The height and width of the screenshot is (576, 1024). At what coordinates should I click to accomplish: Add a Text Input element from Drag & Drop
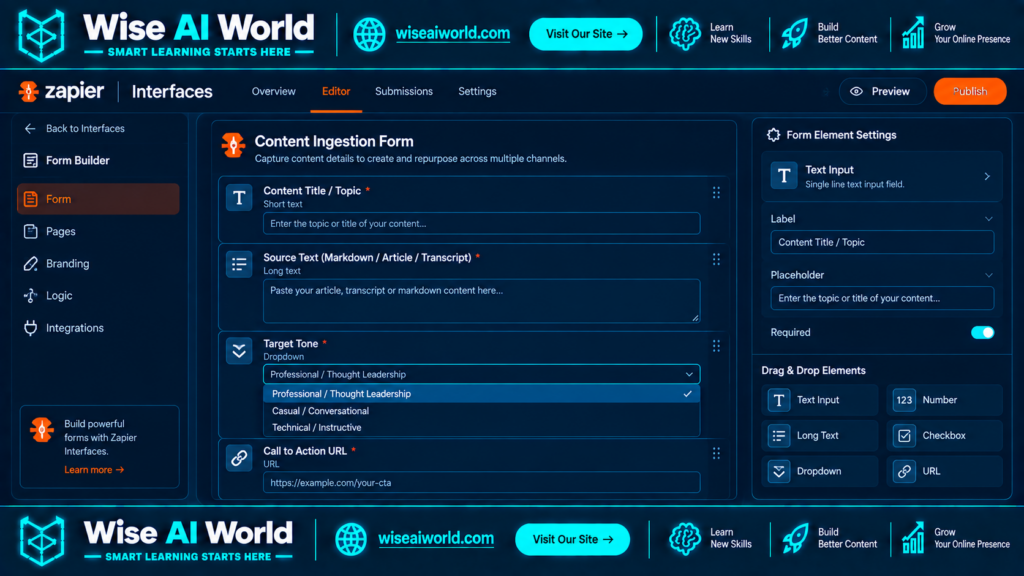click(820, 400)
